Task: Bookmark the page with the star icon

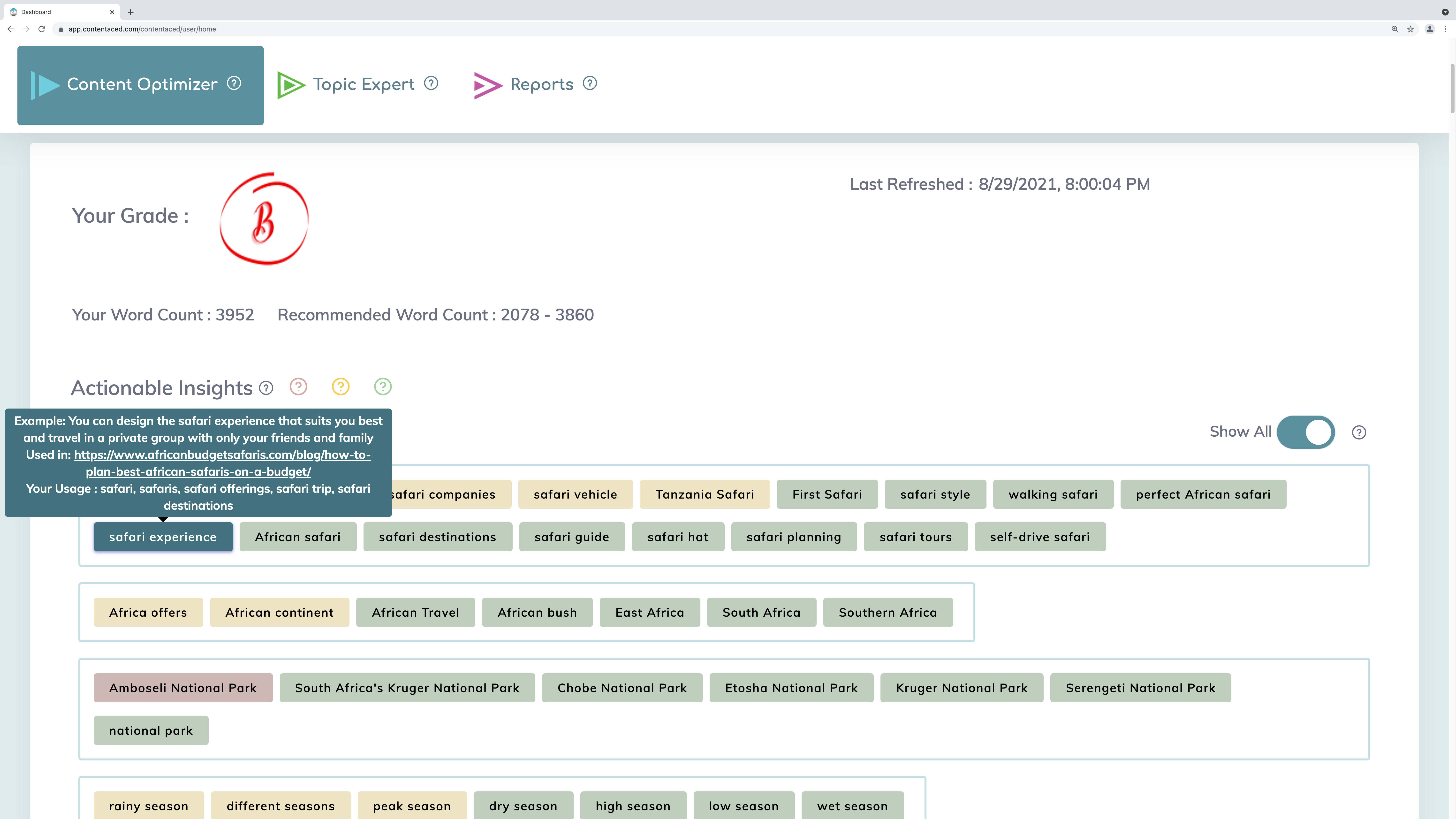Action: click(1410, 29)
